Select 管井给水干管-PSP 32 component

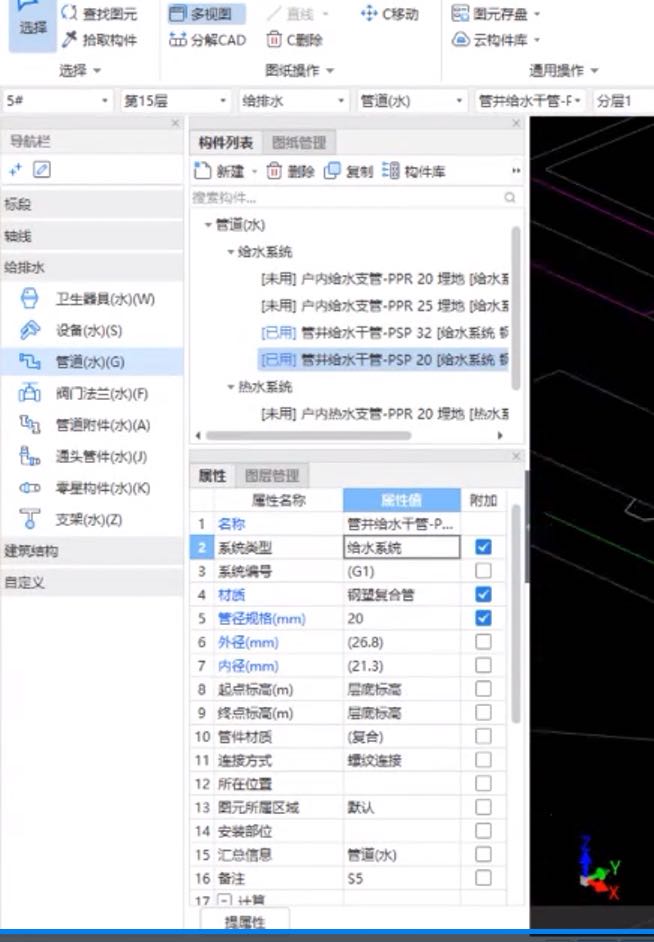tap(384, 333)
